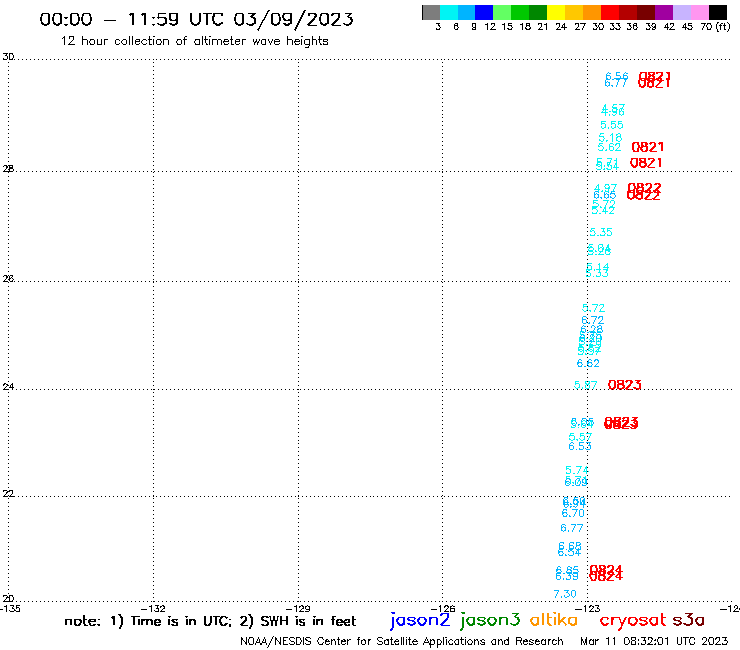Select the 's3a' legend label

point(689,620)
